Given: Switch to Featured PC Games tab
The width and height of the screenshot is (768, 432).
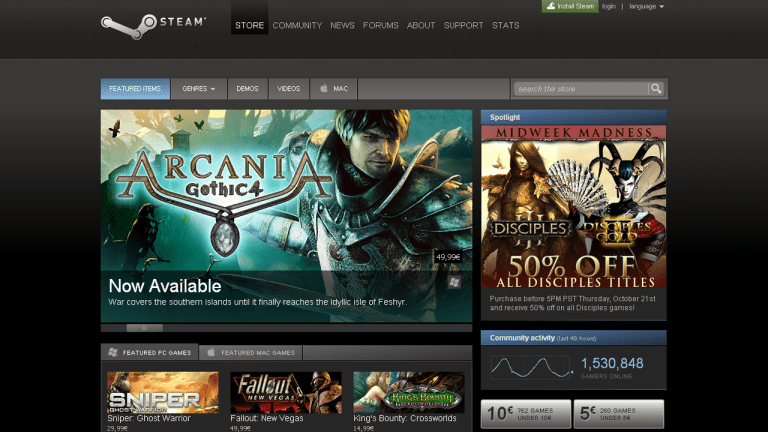Looking at the screenshot, I should (x=149, y=352).
